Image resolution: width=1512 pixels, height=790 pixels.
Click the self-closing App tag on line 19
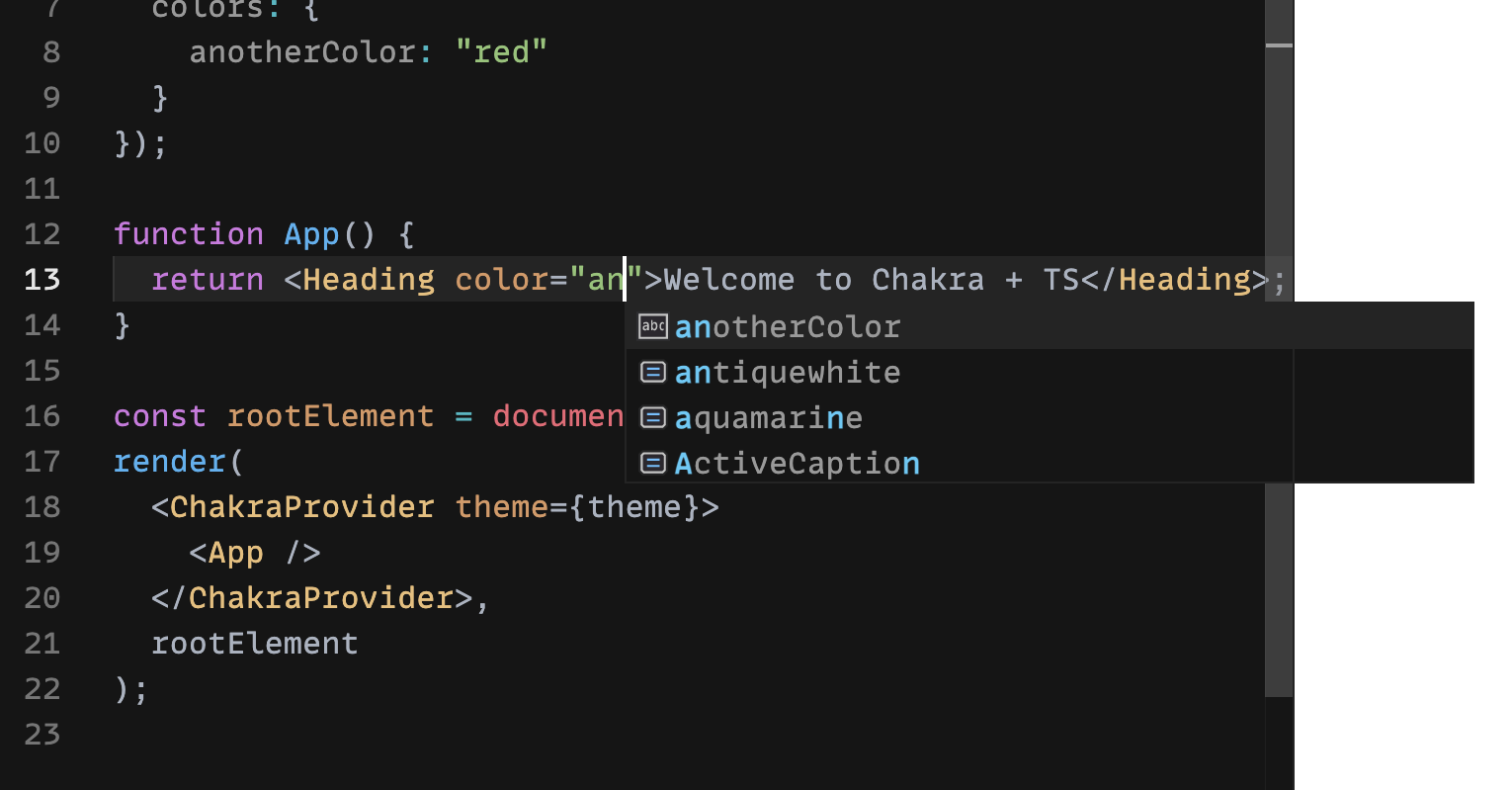pyautogui.click(x=234, y=553)
